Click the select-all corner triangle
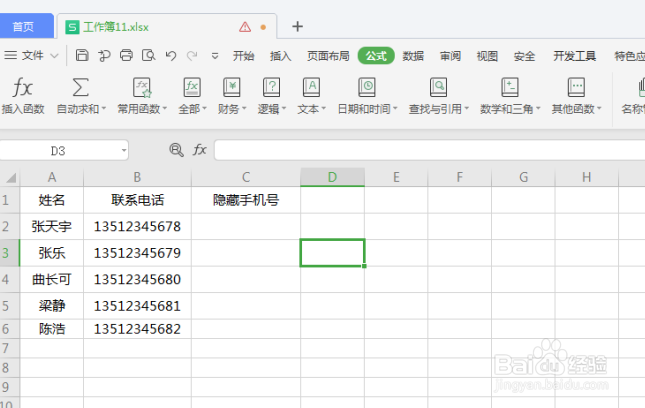 point(11,178)
